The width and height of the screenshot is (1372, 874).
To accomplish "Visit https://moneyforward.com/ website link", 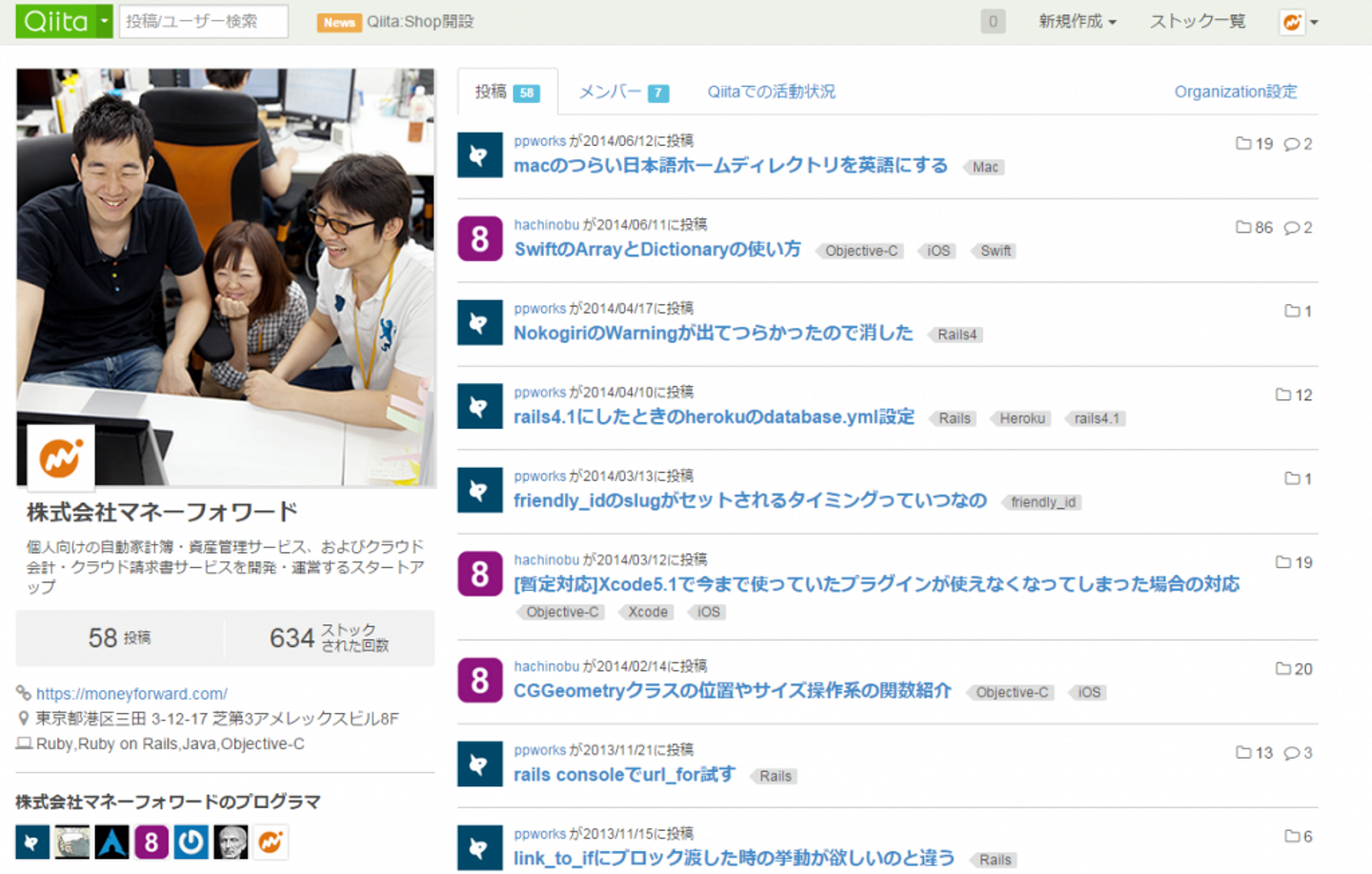I will [x=131, y=694].
